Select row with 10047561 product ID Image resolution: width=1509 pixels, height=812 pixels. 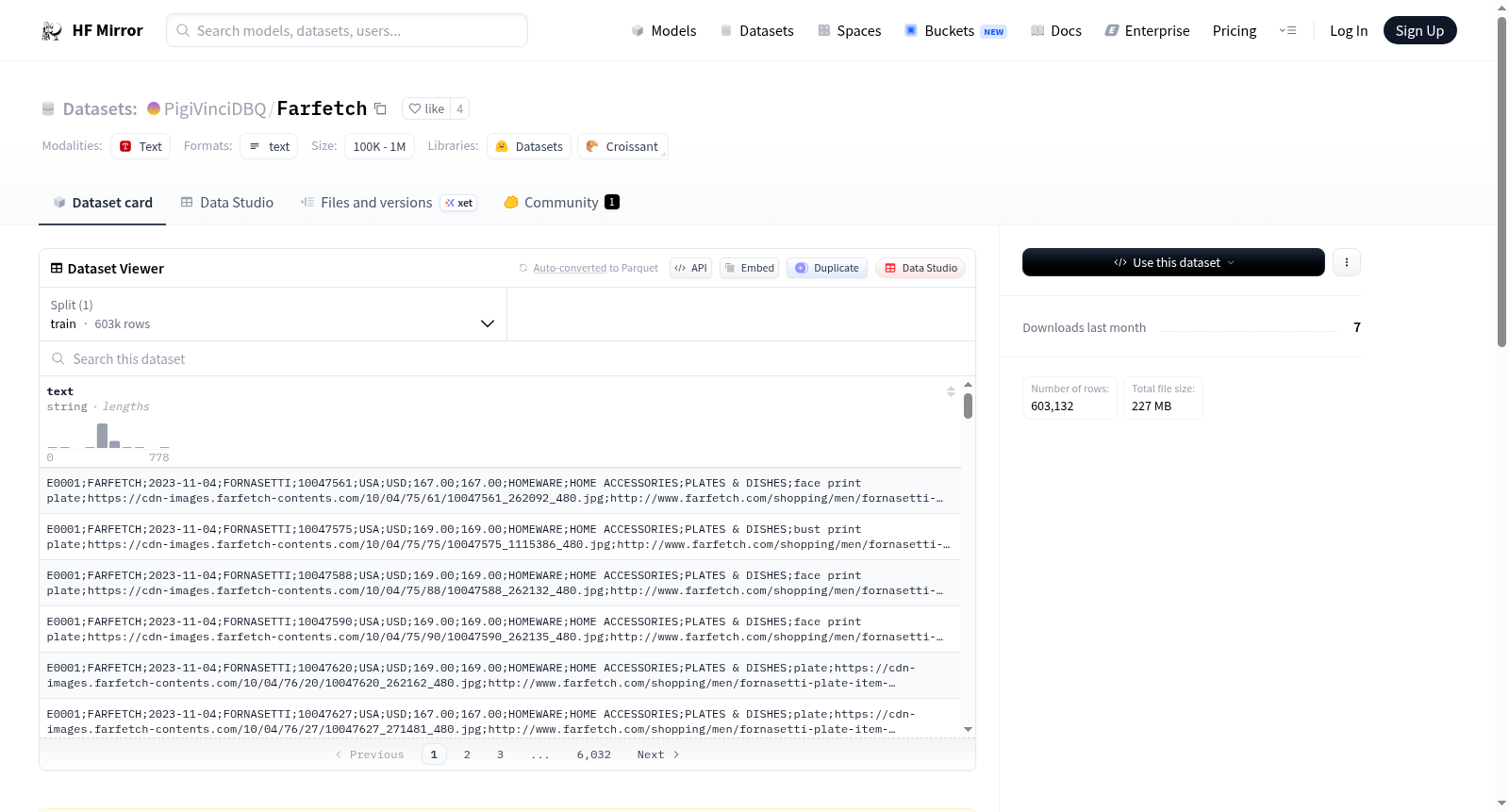(500, 490)
